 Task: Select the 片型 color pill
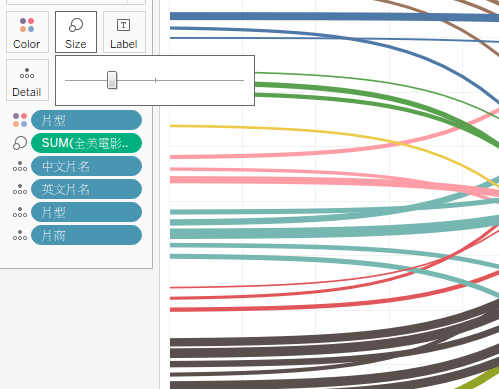86,120
